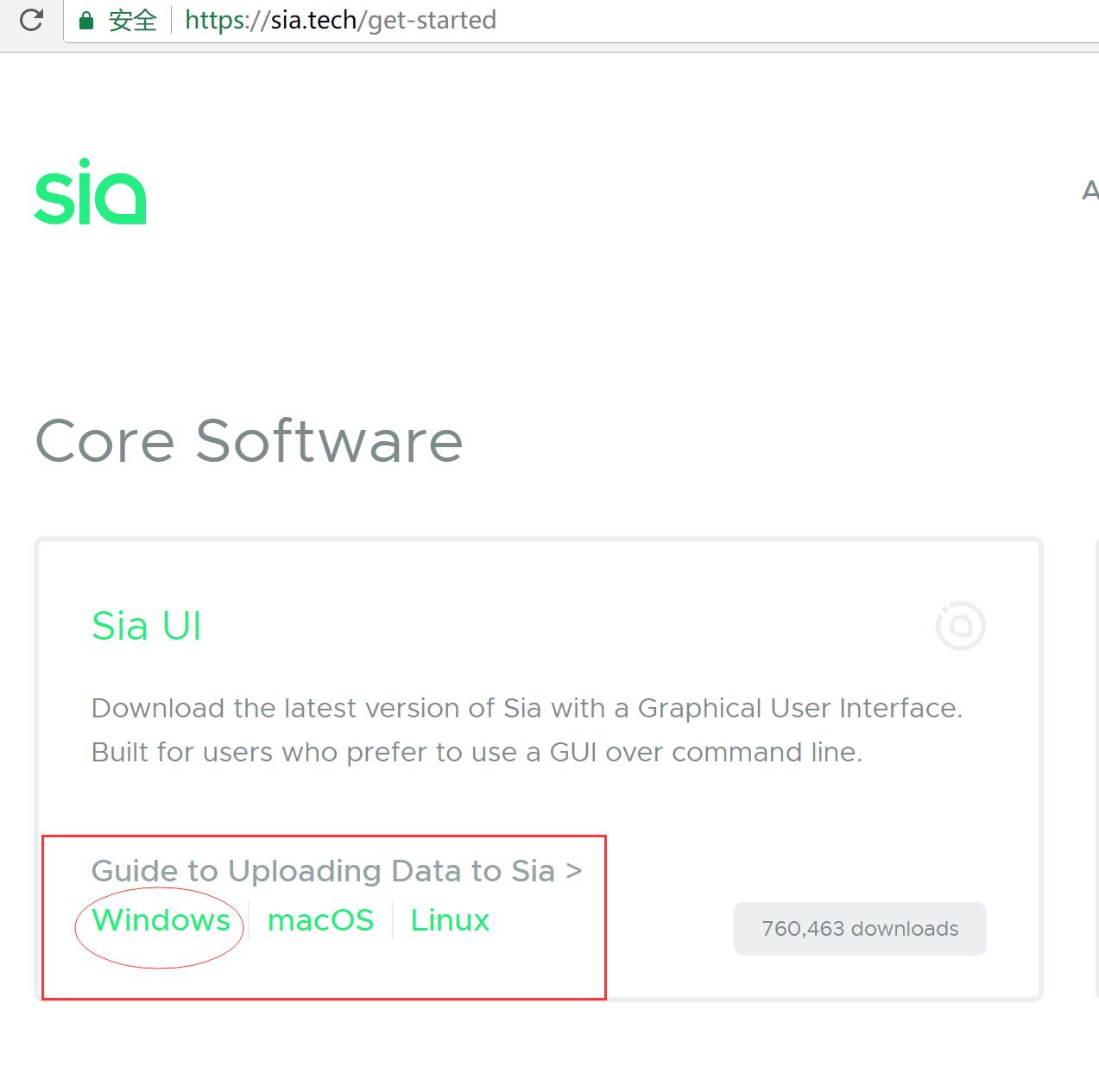Click the chevron after the Guide link
Screen dimensions: 1099x1092
574,871
